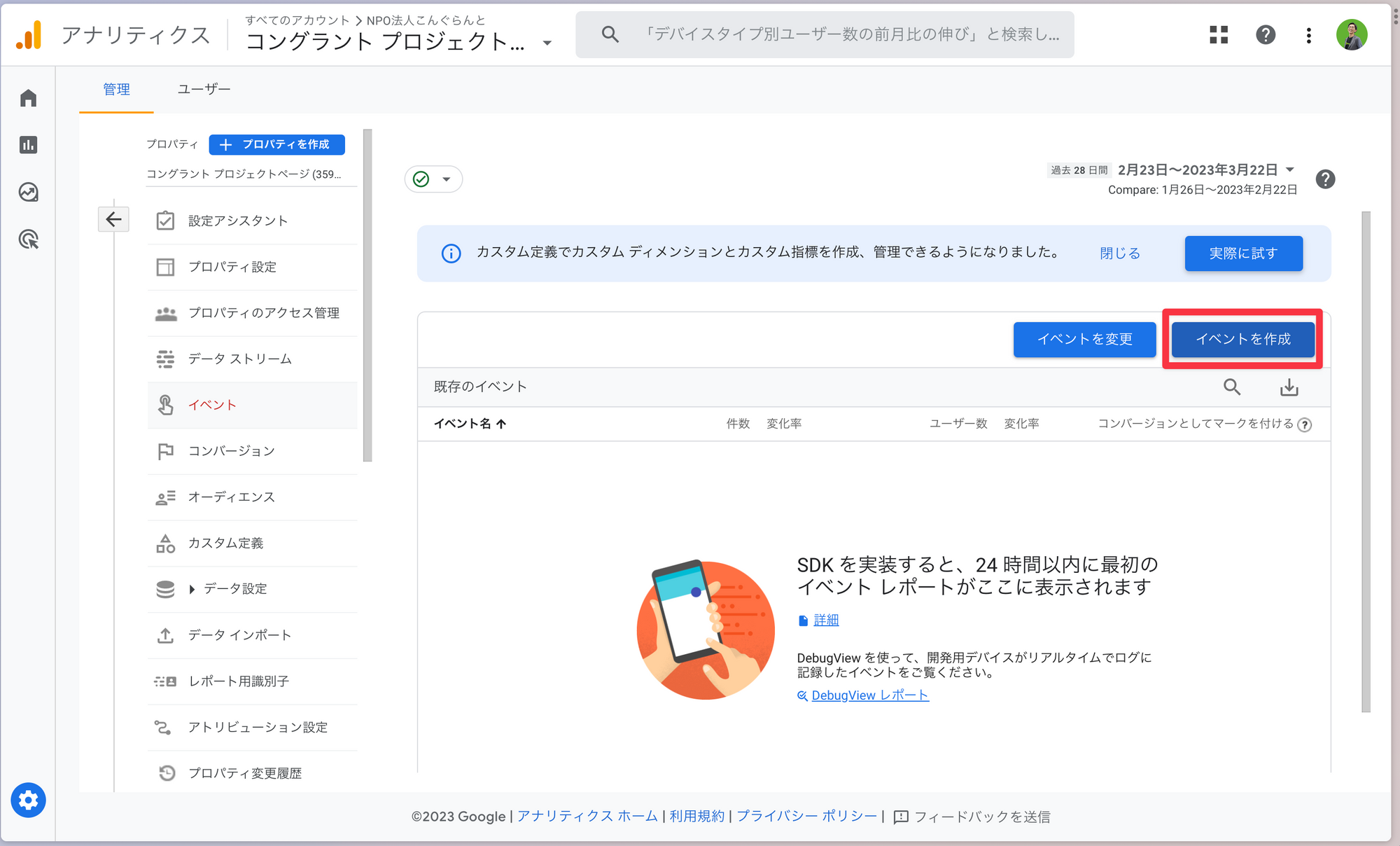Open the Advertising target icon
Image resolution: width=1400 pixels, height=846 pixels.
(x=28, y=240)
